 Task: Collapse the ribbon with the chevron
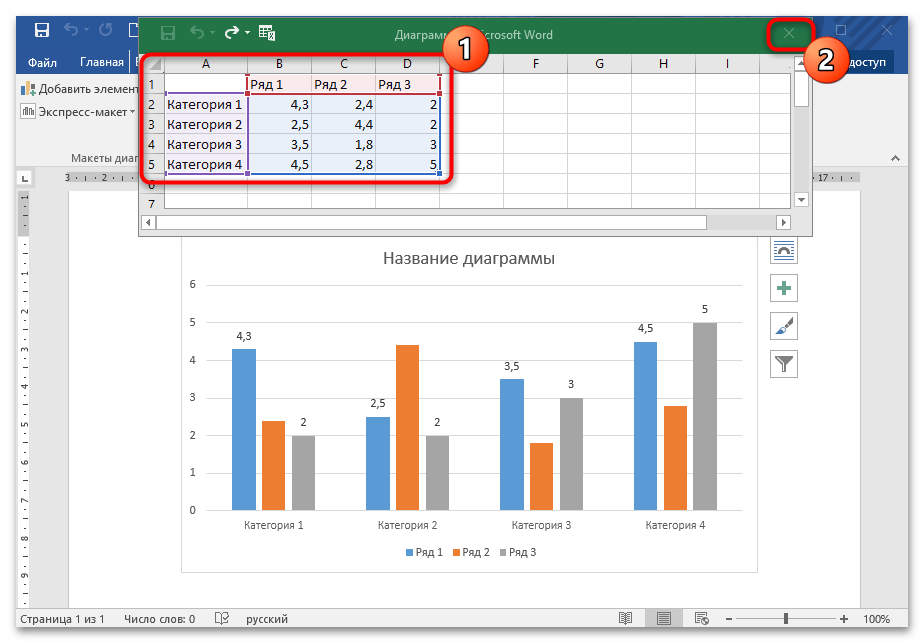895,159
